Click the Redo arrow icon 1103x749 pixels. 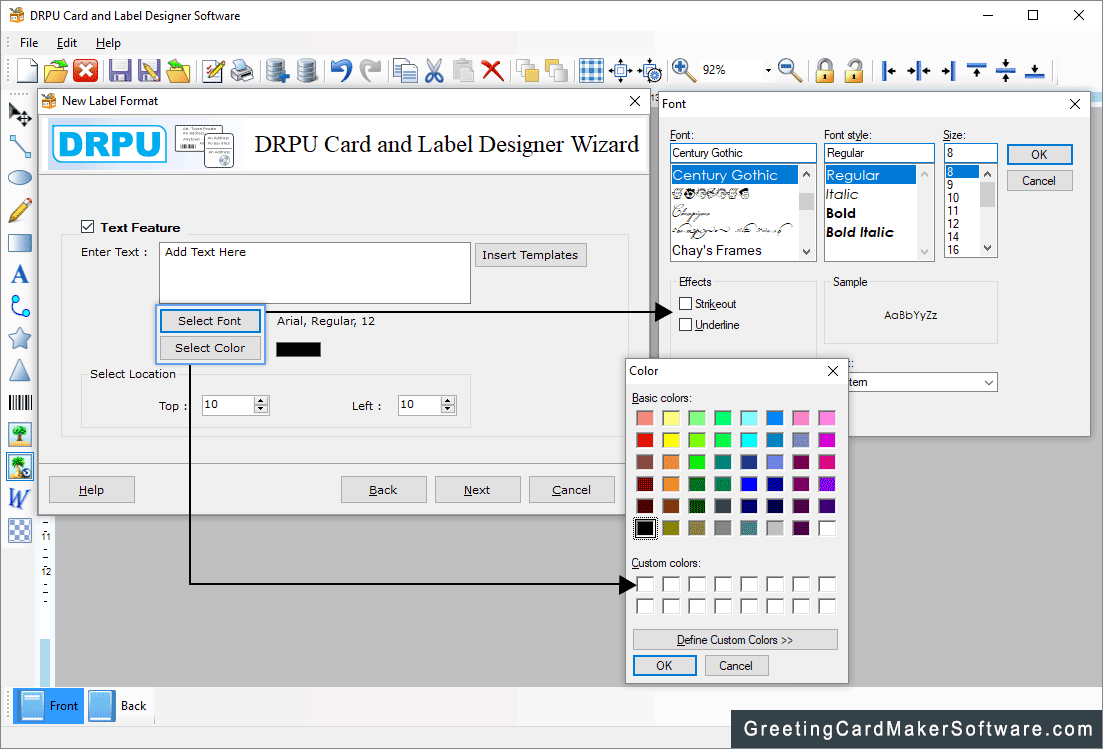point(370,70)
